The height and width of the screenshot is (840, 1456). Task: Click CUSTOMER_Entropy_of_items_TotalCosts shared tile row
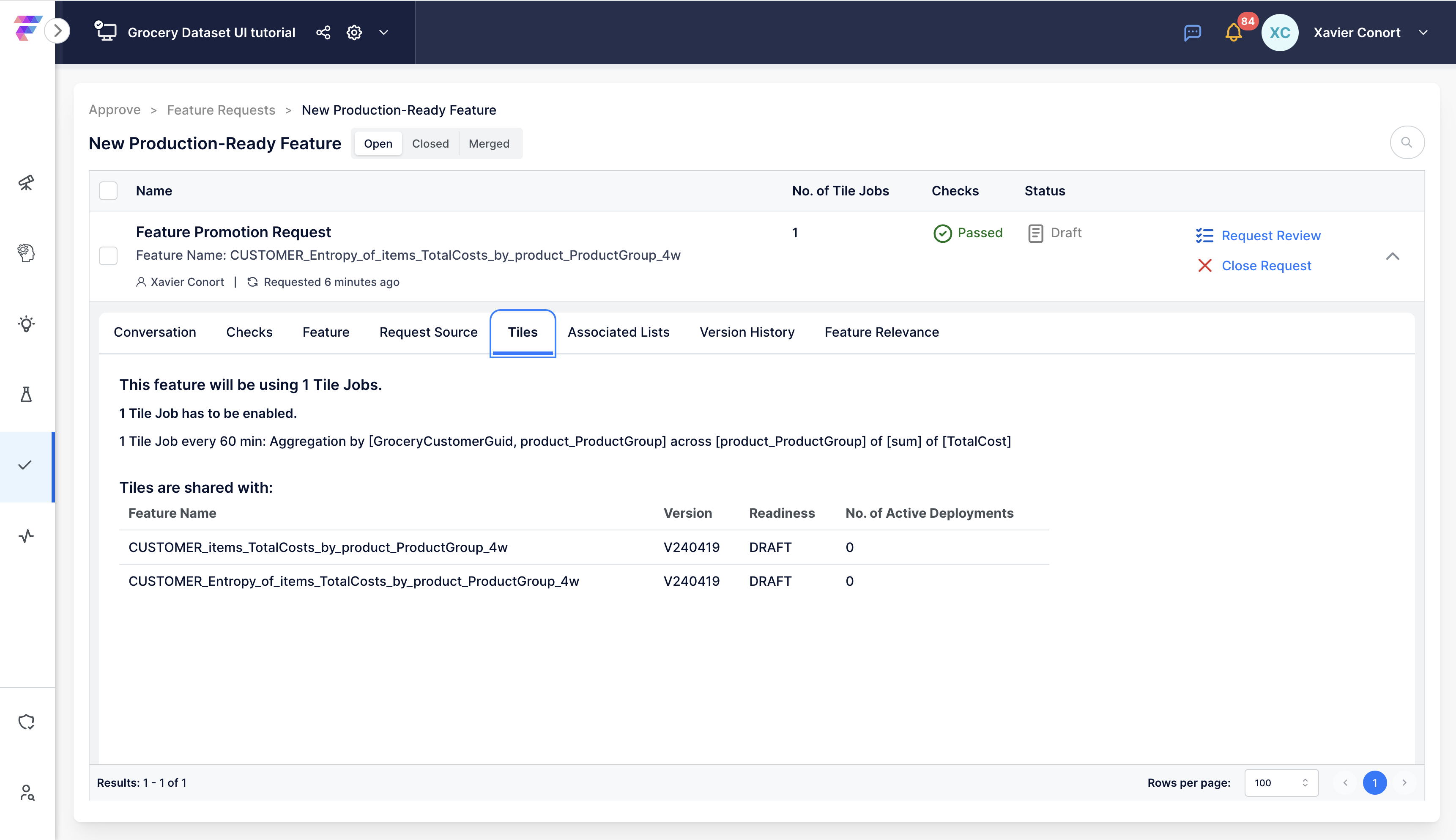(584, 581)
